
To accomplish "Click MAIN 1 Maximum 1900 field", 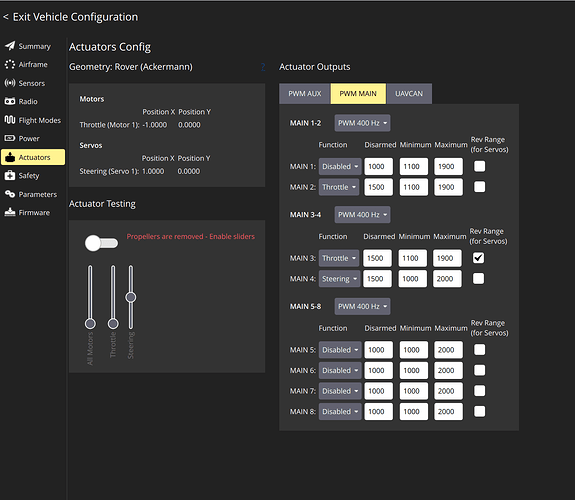I will click(448, 167).
